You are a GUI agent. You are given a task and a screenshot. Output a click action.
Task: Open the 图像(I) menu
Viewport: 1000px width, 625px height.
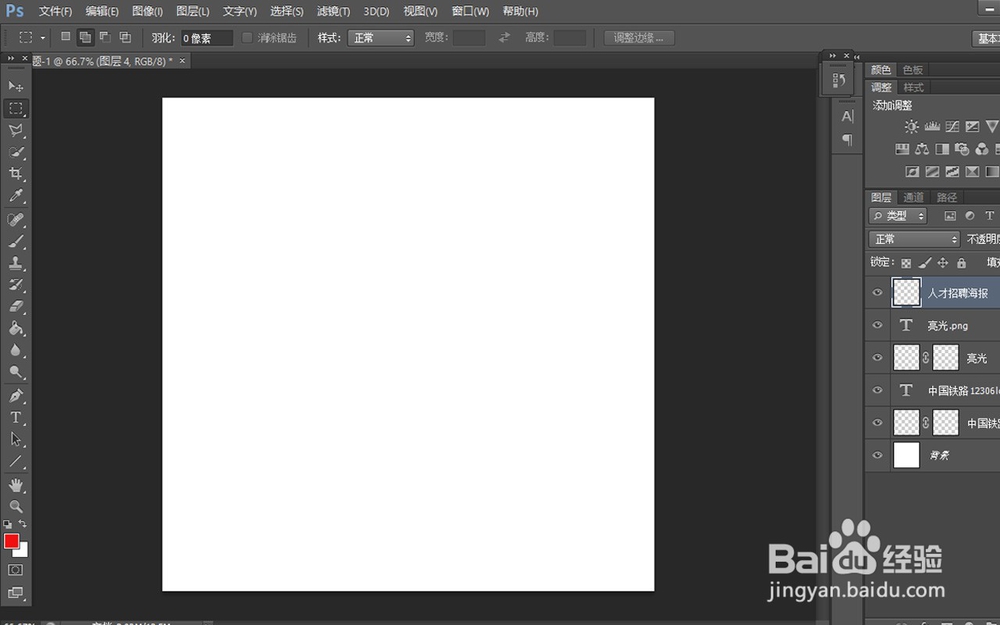(x=147, y=11)
